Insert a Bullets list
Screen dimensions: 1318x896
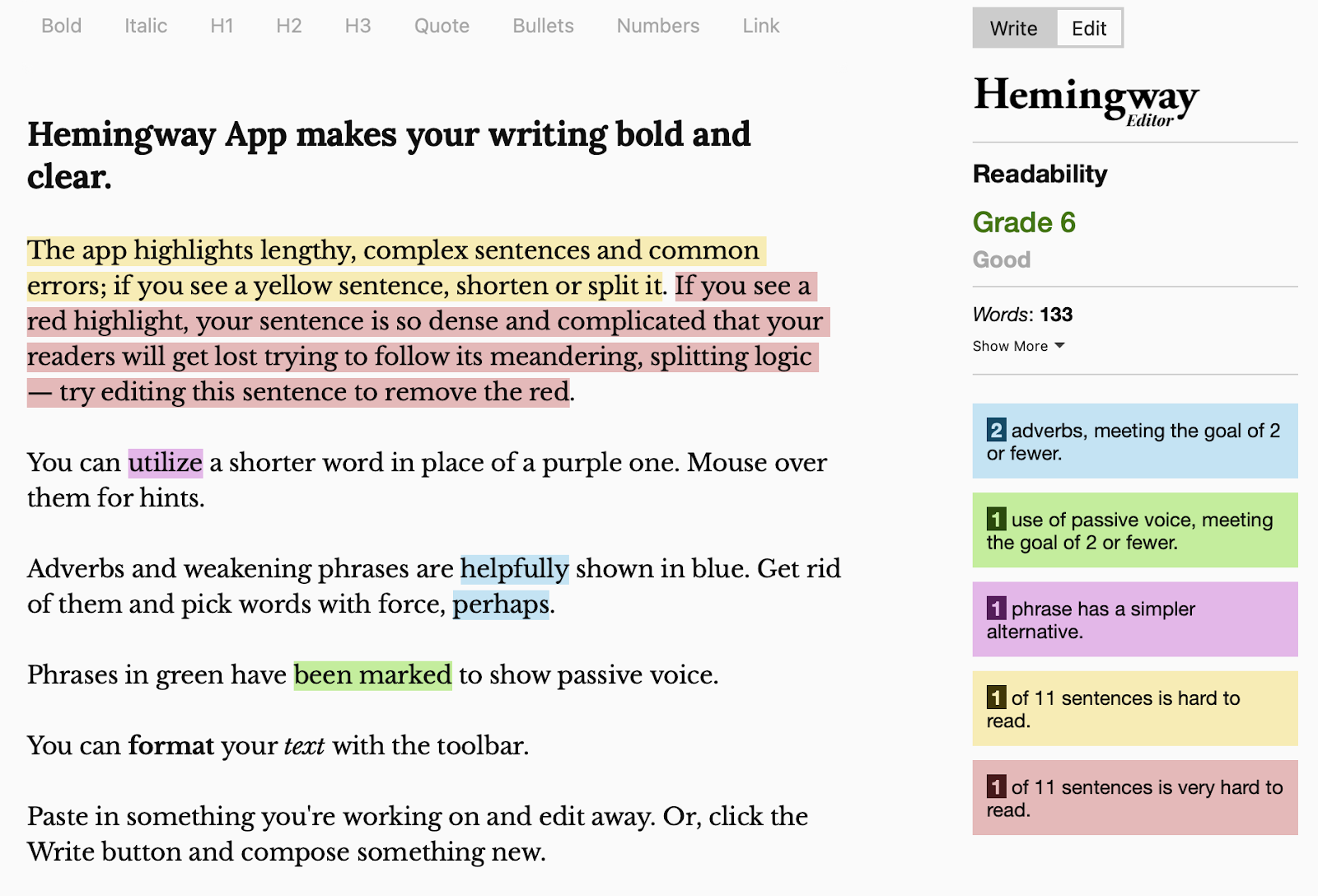[x=543, y=26]
